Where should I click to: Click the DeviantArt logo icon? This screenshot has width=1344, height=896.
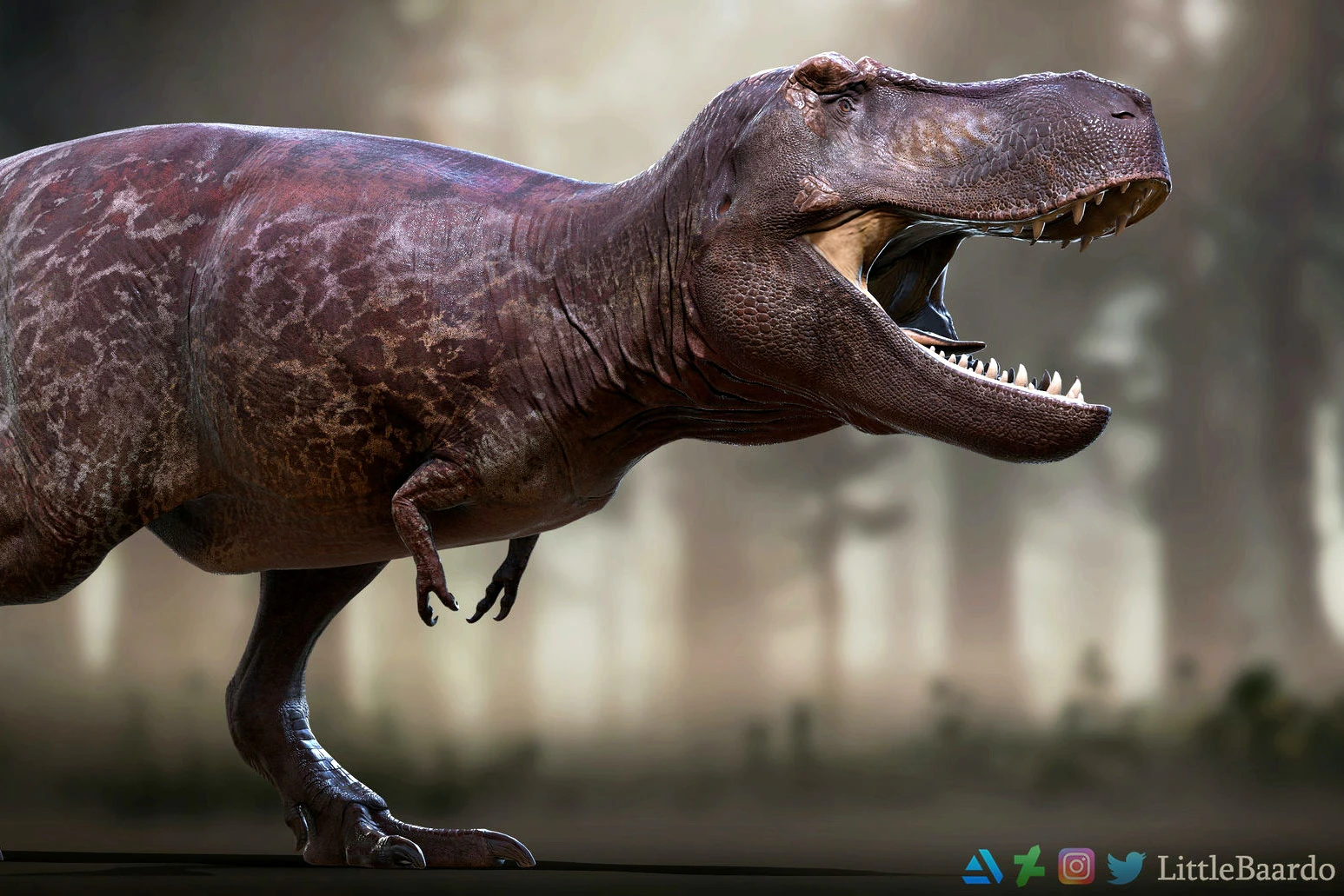pos(1028,866)
